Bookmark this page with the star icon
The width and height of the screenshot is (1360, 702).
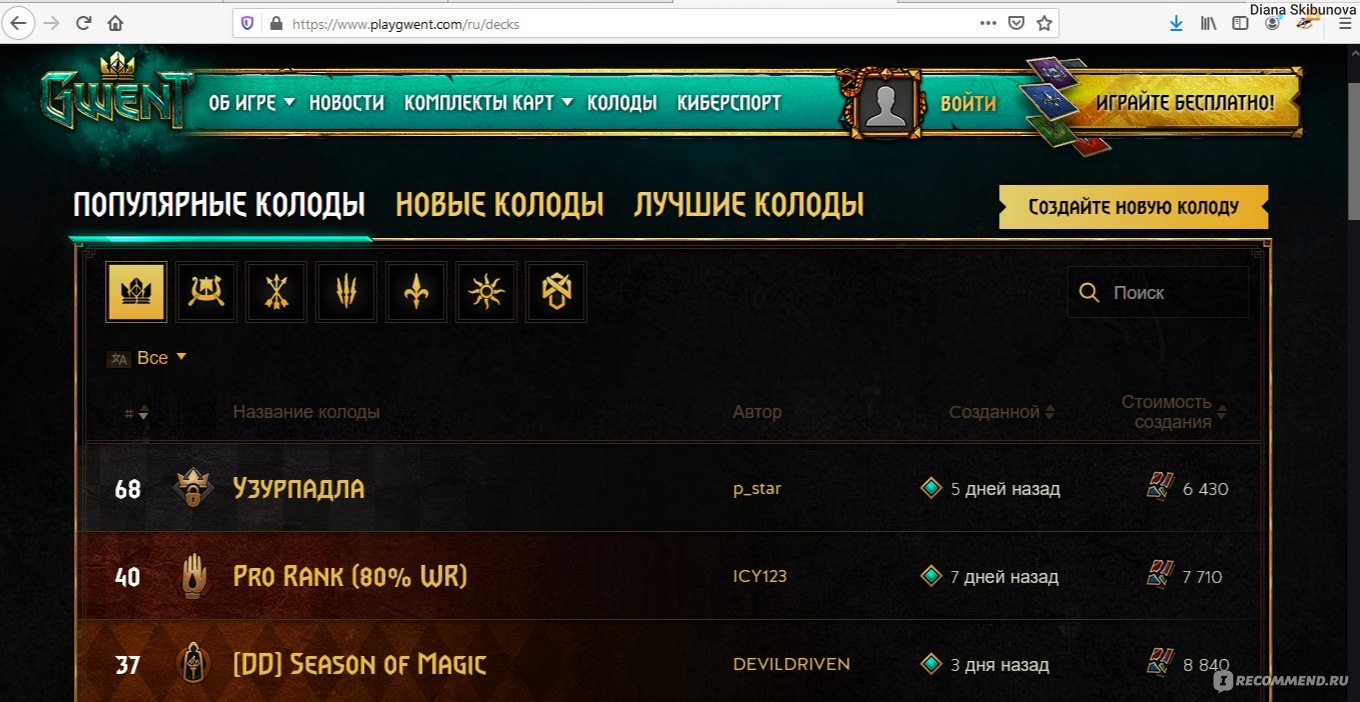pyautogui.click(x=1044, y=23)
